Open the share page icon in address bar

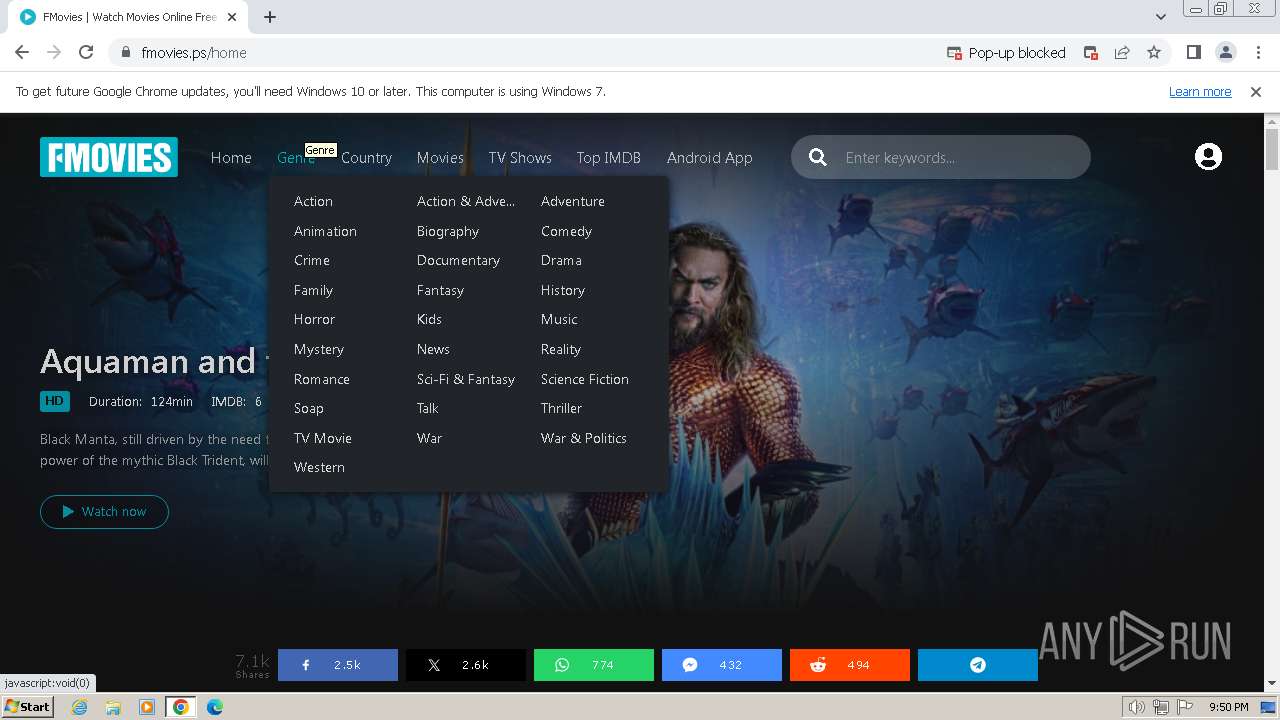tap(1122, 53)
